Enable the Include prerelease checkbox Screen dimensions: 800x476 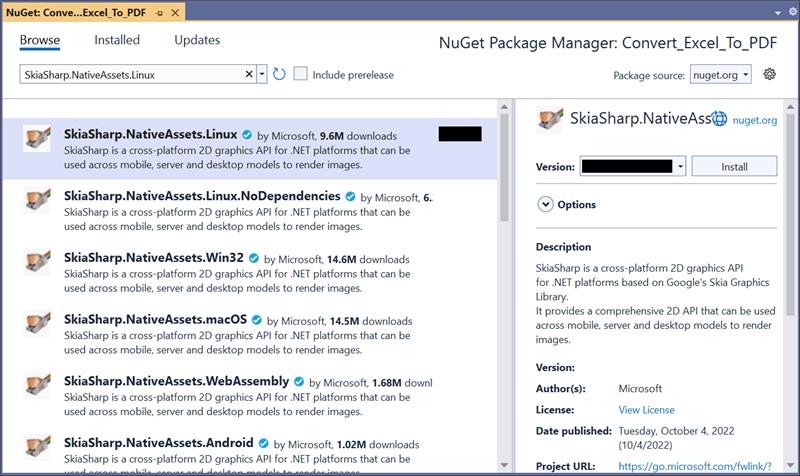301,74
